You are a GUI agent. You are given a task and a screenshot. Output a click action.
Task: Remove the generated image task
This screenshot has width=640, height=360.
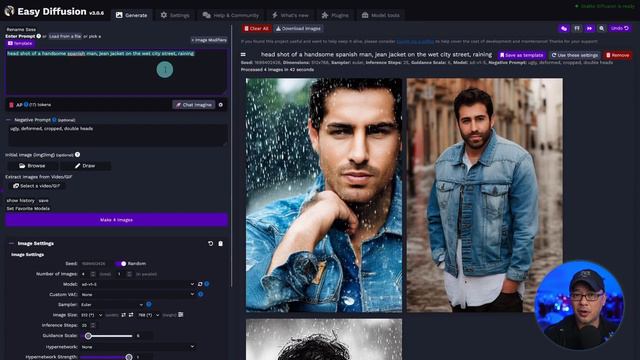point(618,55)
